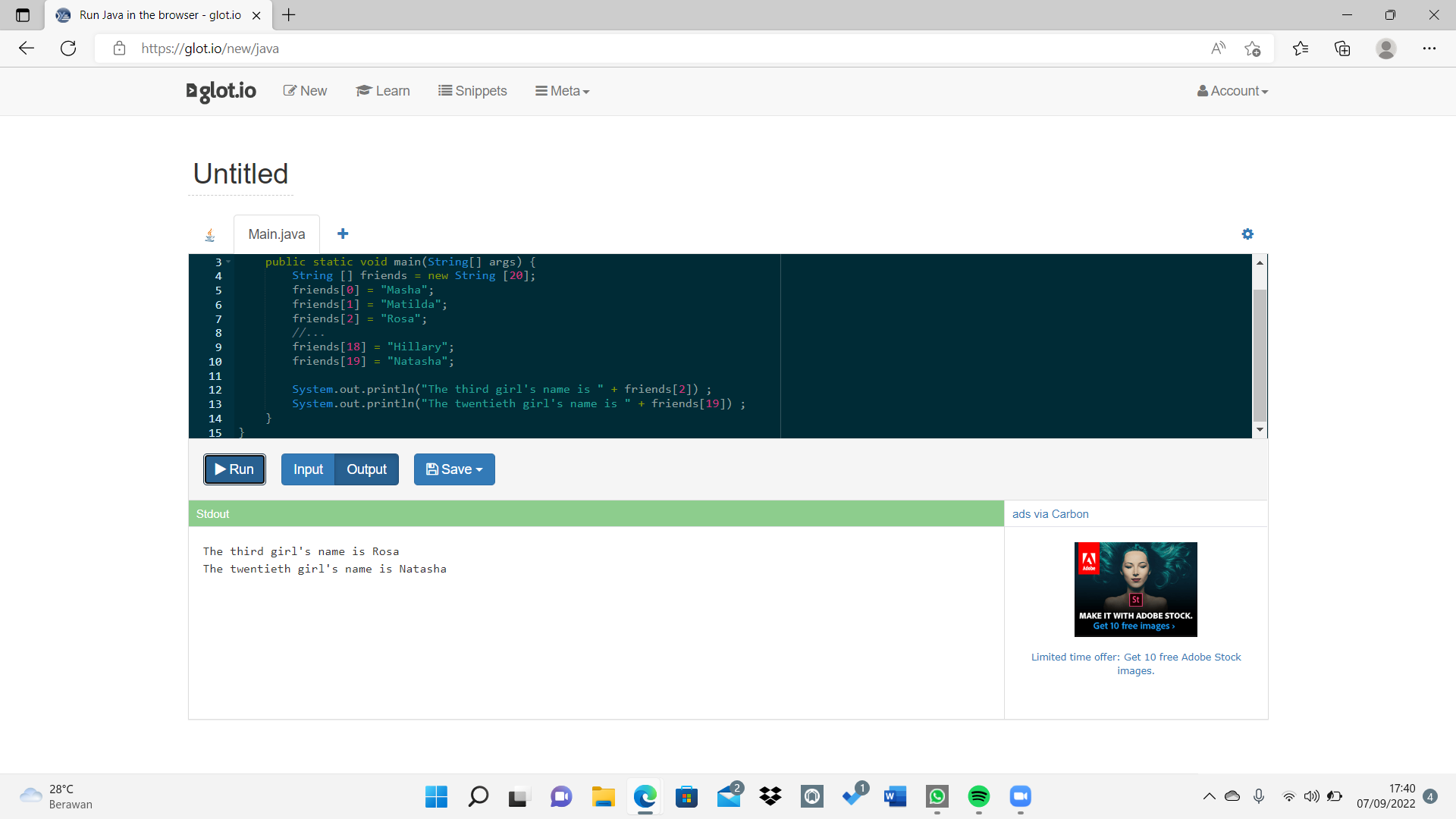Switch to the Output view
Viewport: 1456px width, 819px height.
(366, 469)
